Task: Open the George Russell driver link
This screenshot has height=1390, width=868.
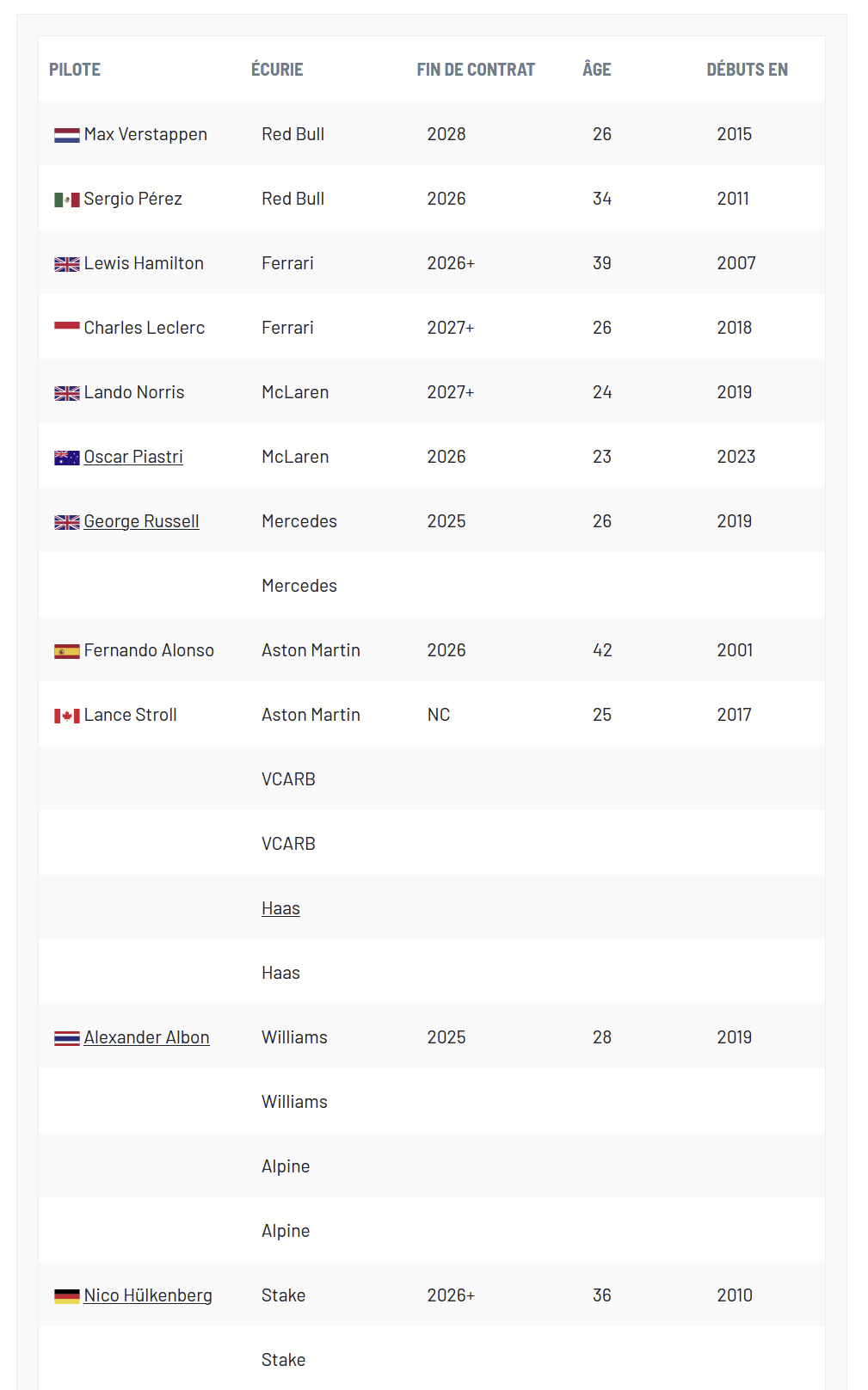Action: (x=141, y=521)
